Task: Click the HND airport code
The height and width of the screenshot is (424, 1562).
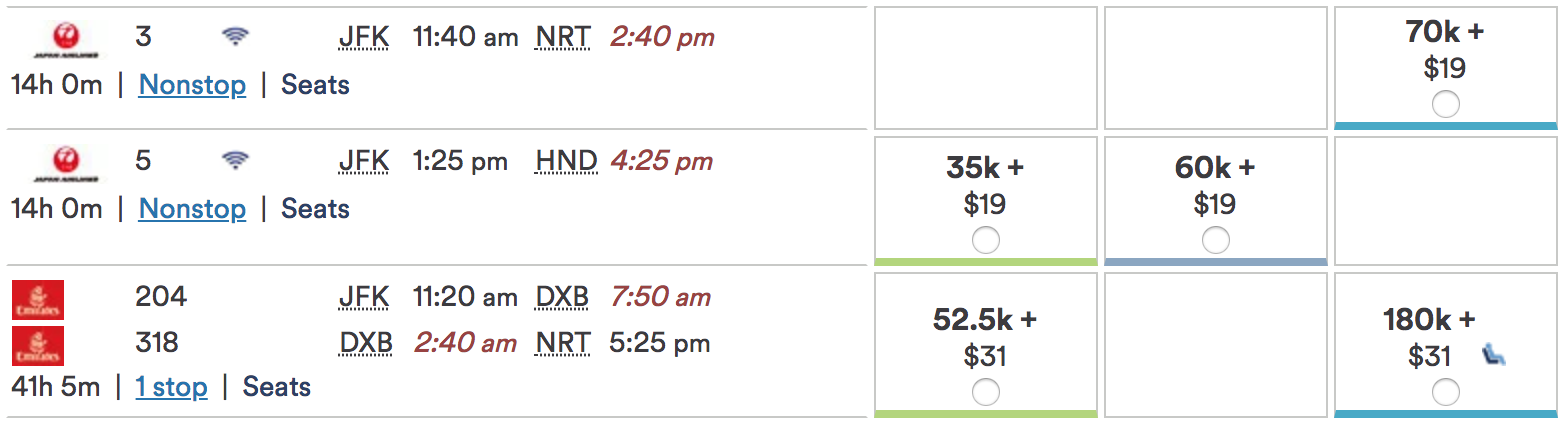Action: [x=566, y=161]
